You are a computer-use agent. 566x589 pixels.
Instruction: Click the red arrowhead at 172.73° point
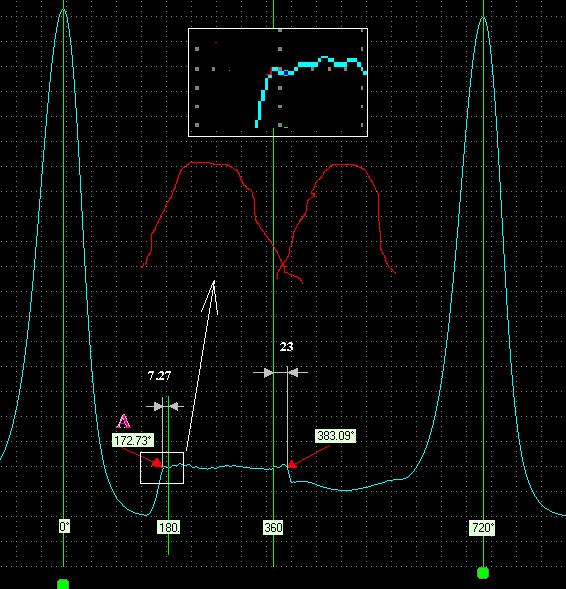[158, 463]
